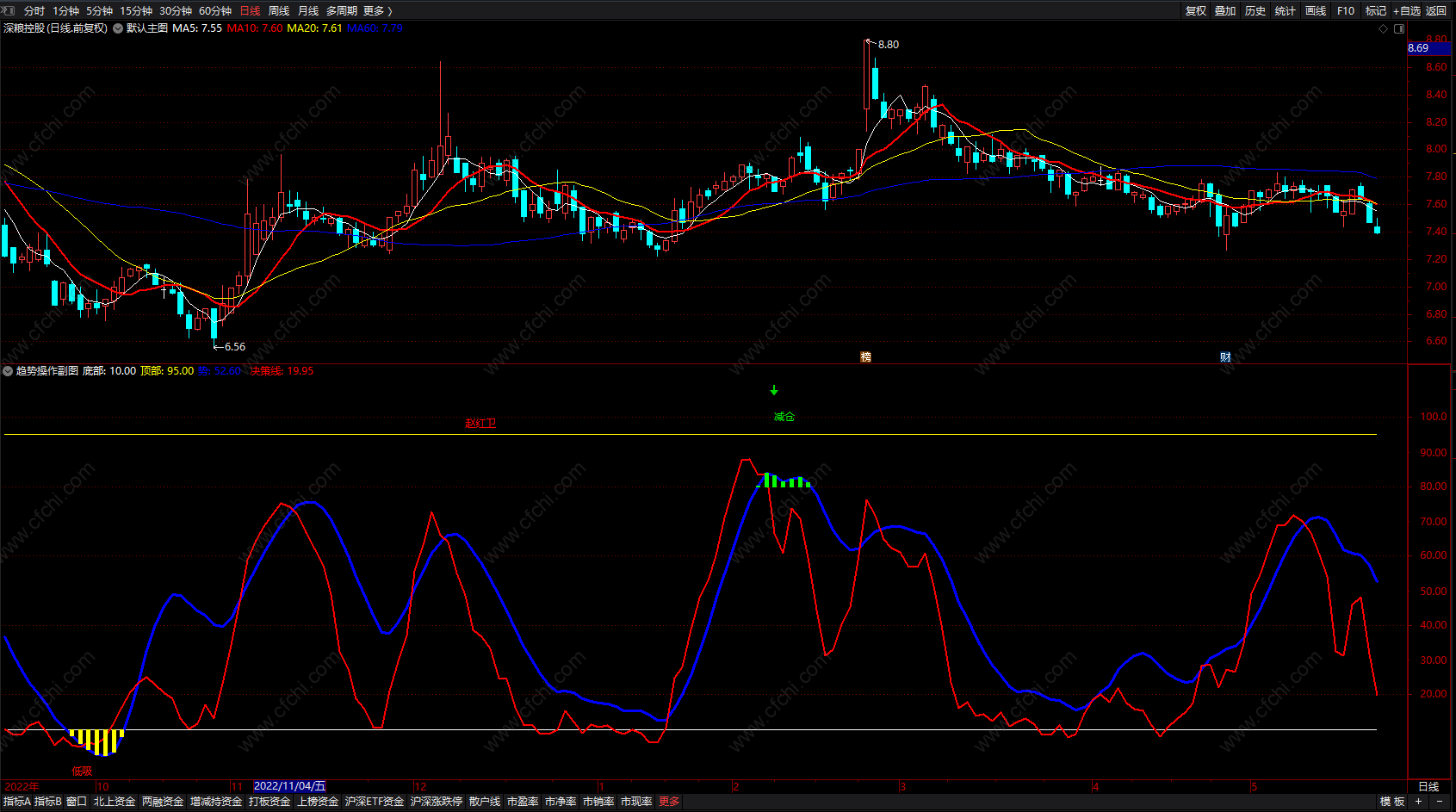
Task: Show the 沪深涨跌停 indicator
Action: tap(437, 802)
